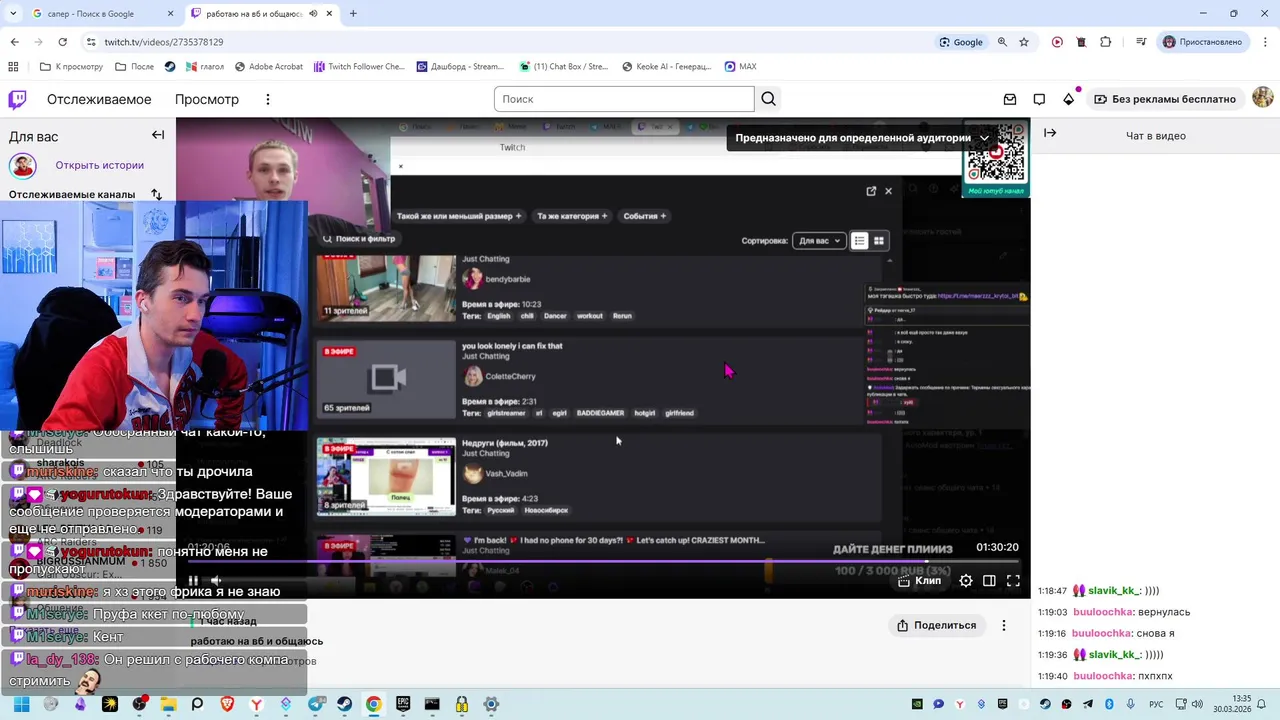Viewport: 1280px width, 720px height.
Task: Click 'Без рекламы бесплатно' button
Action: pyautogui.click(x=1165, y=99)
